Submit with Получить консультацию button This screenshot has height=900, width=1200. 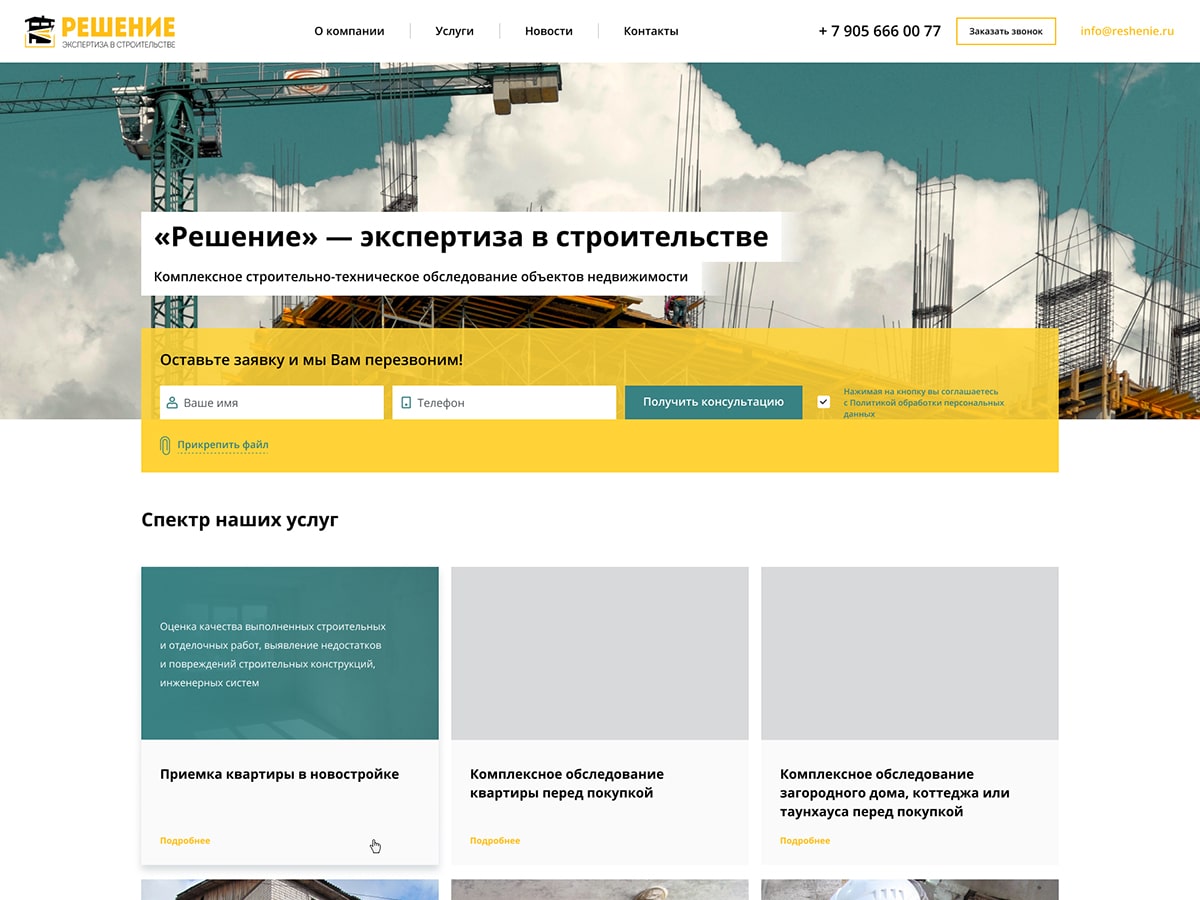coord(713,402)
